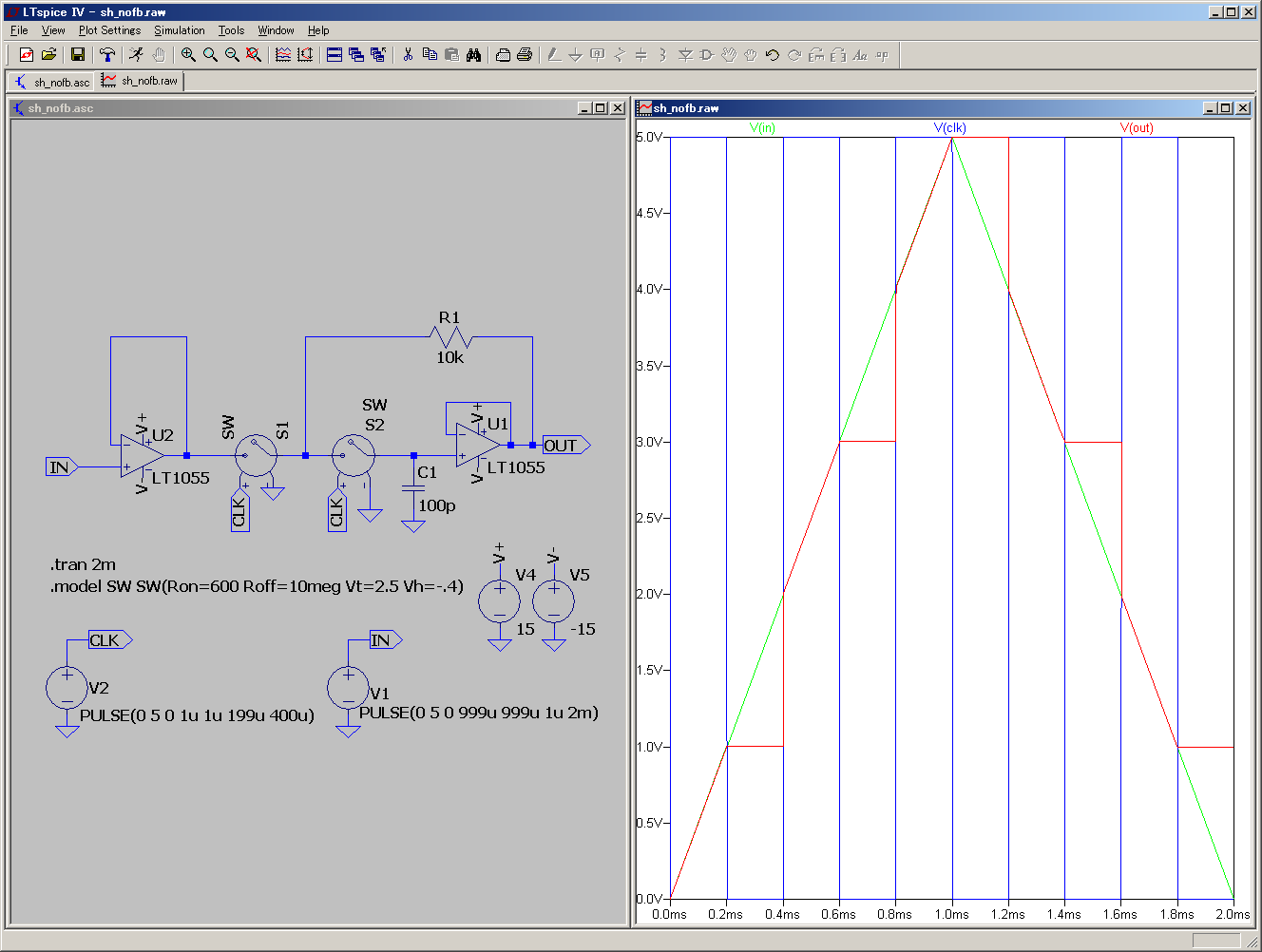Screen dimensions: 1262x952
Task: Click the Zoom to Fit icon
Action: point(254,55)
